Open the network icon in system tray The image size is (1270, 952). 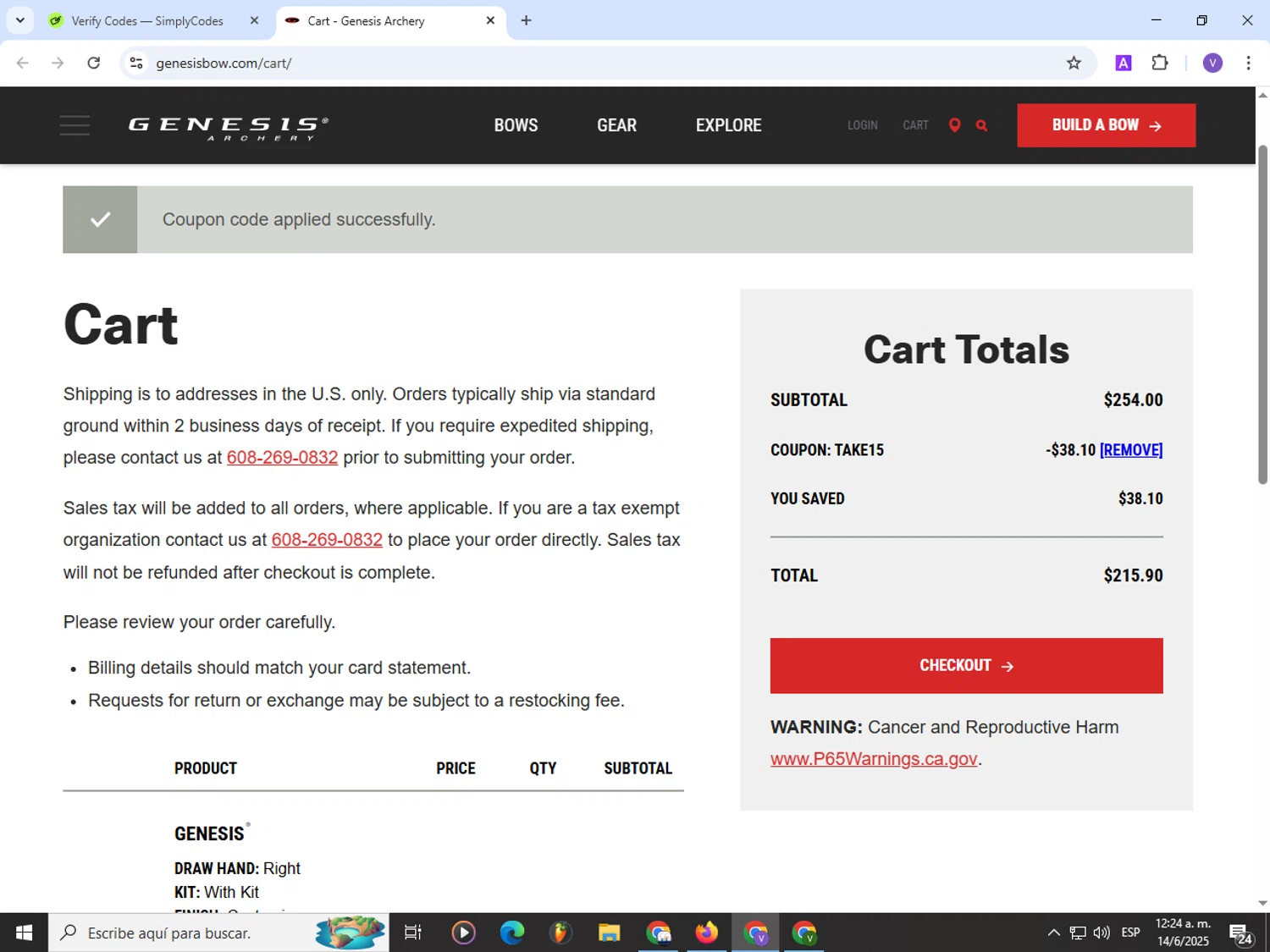1078,933
